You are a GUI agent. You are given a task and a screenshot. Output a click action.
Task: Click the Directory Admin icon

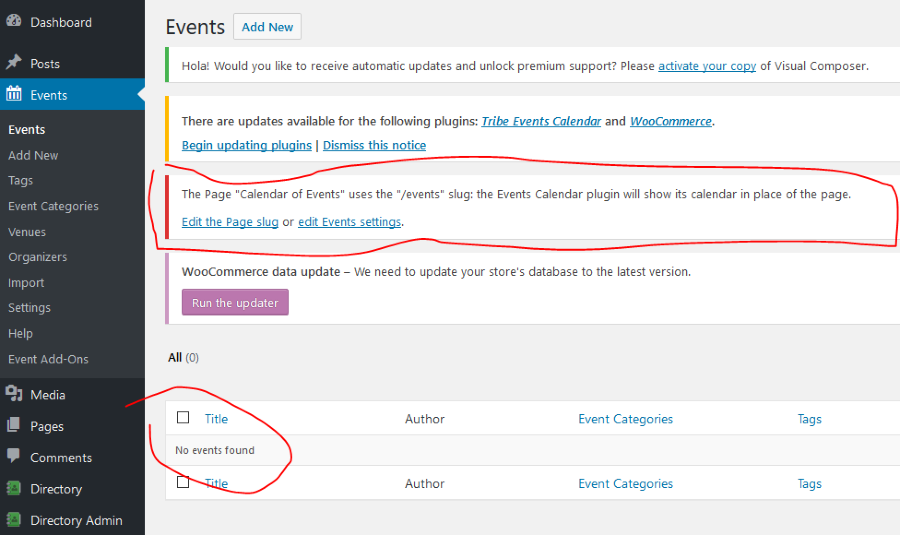tap(14, 520)
